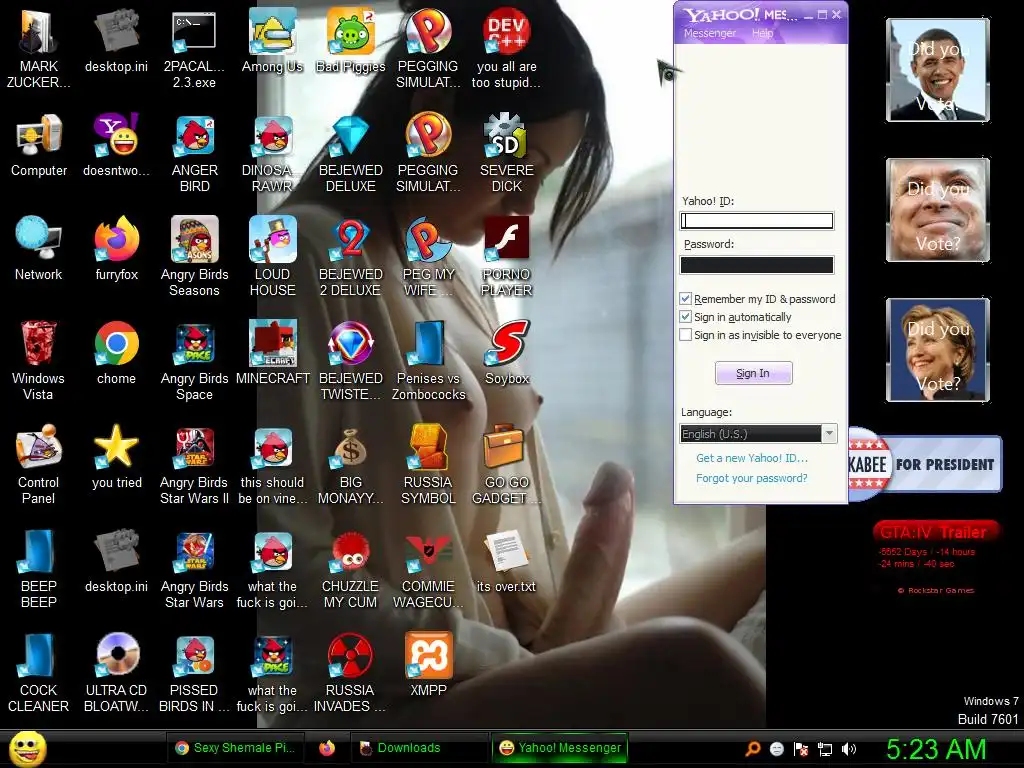Select the 'doesntwo...' Yahoo smiley icon
Screen dimensions: 1024x768
coord(116,144)
